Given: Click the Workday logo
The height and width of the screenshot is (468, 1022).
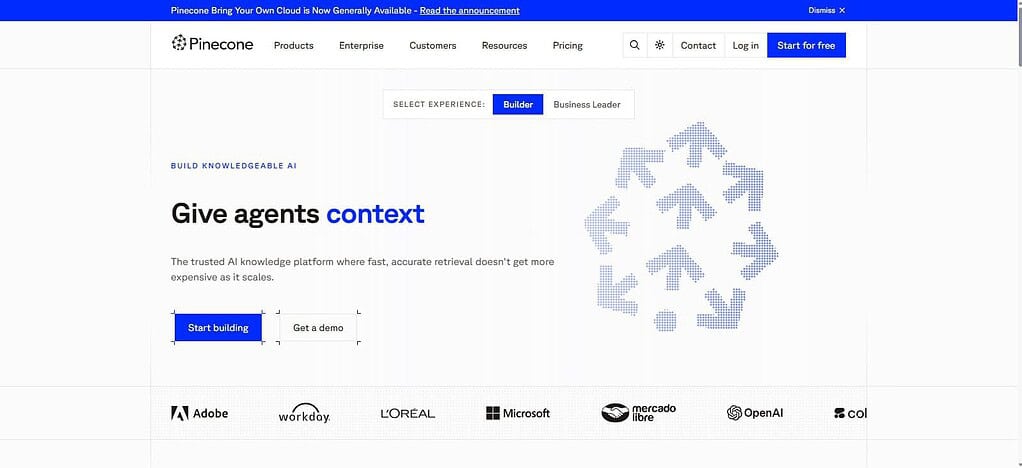Looking at the screenshot, I should point(304,413).
